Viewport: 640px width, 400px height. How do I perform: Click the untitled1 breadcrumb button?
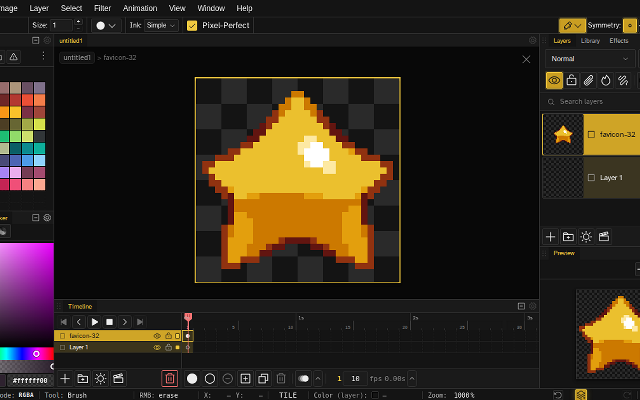click(x=77, y=58)
